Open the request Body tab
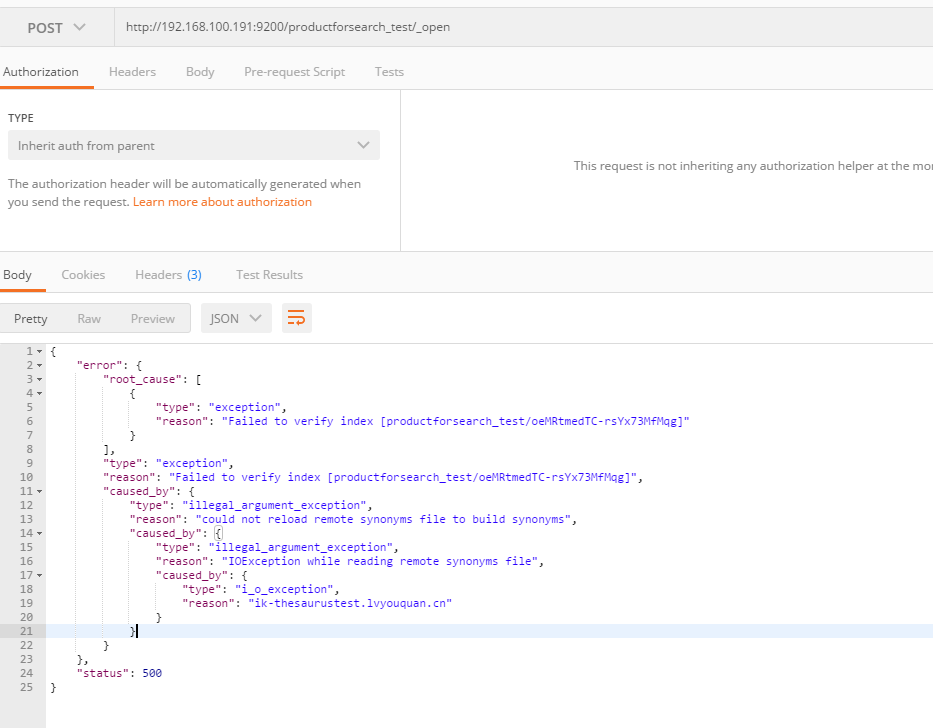 click(200, 72)
